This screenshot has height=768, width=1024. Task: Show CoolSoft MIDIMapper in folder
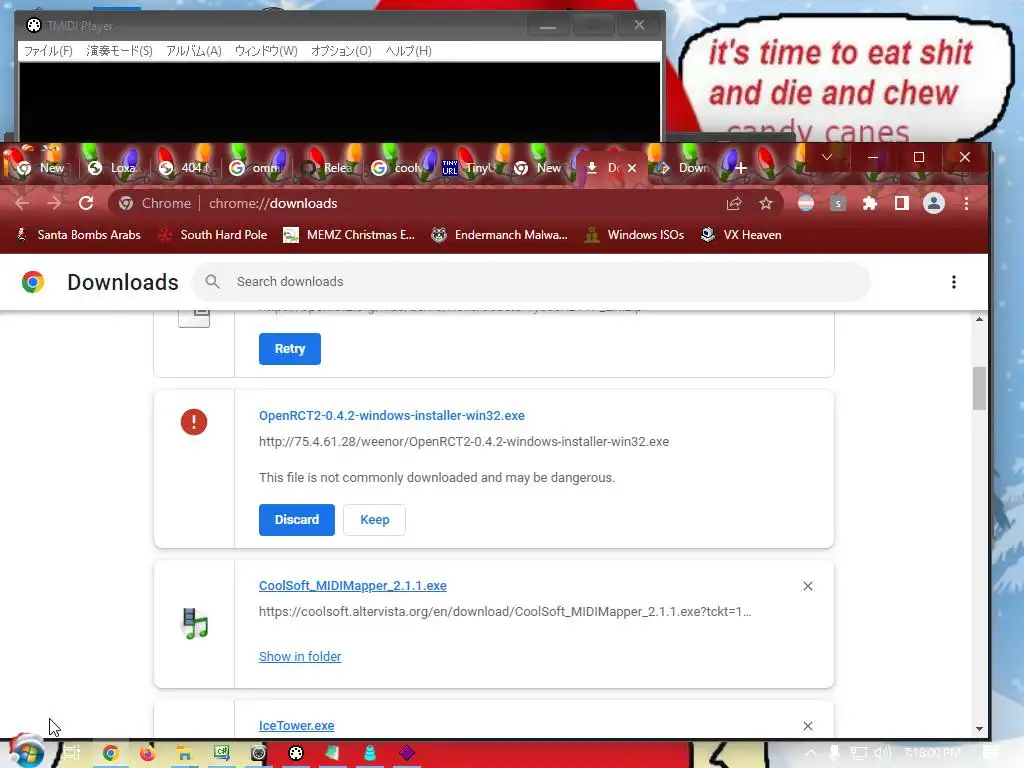300,656
